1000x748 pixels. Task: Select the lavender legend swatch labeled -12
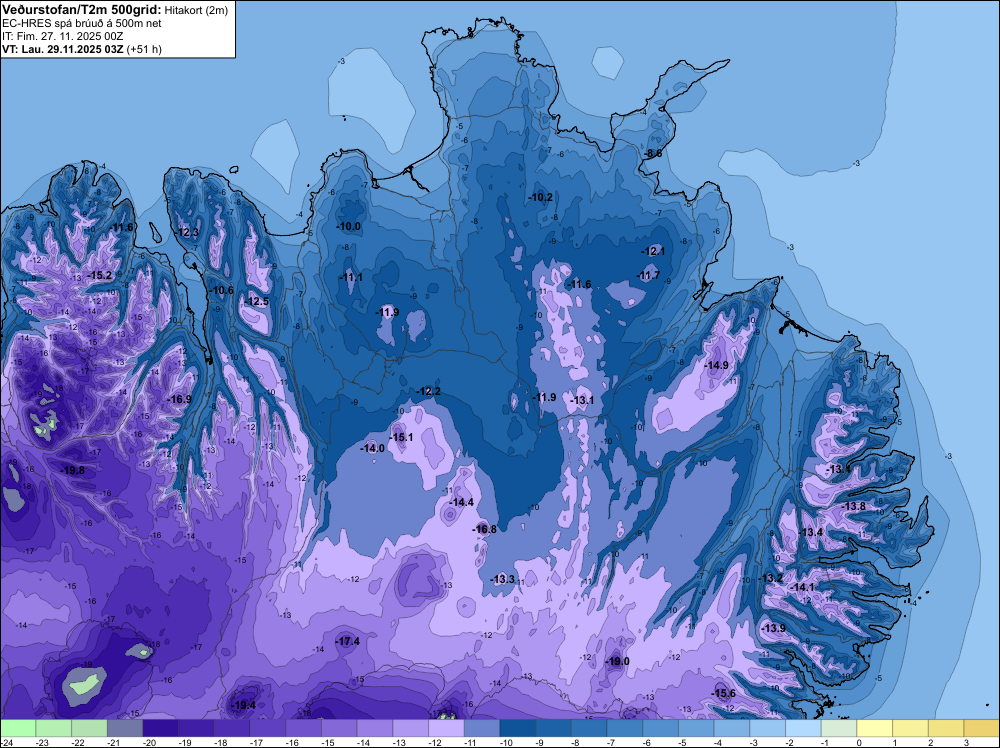click(446, 728)
